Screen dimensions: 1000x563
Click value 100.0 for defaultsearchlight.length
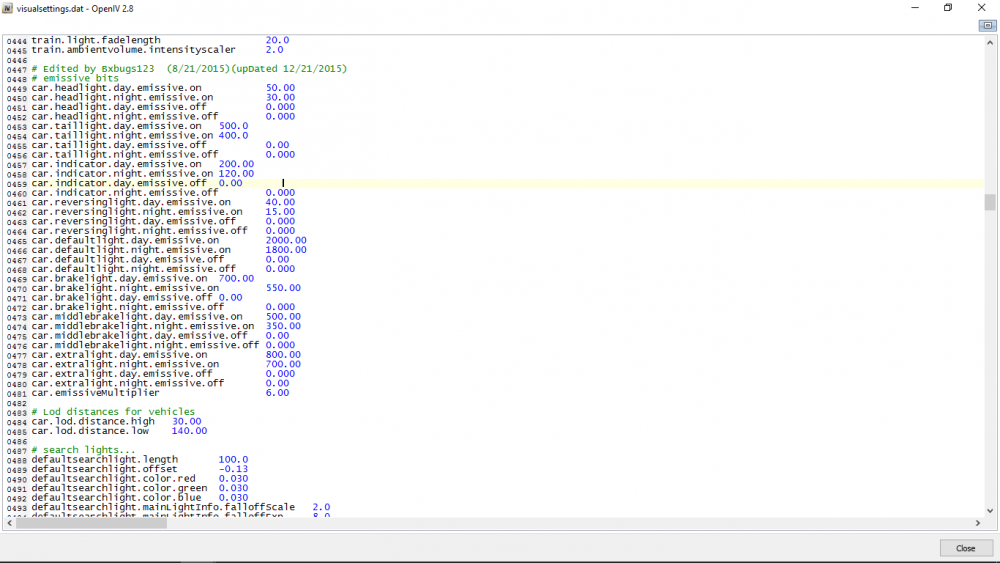click(233, 460)
